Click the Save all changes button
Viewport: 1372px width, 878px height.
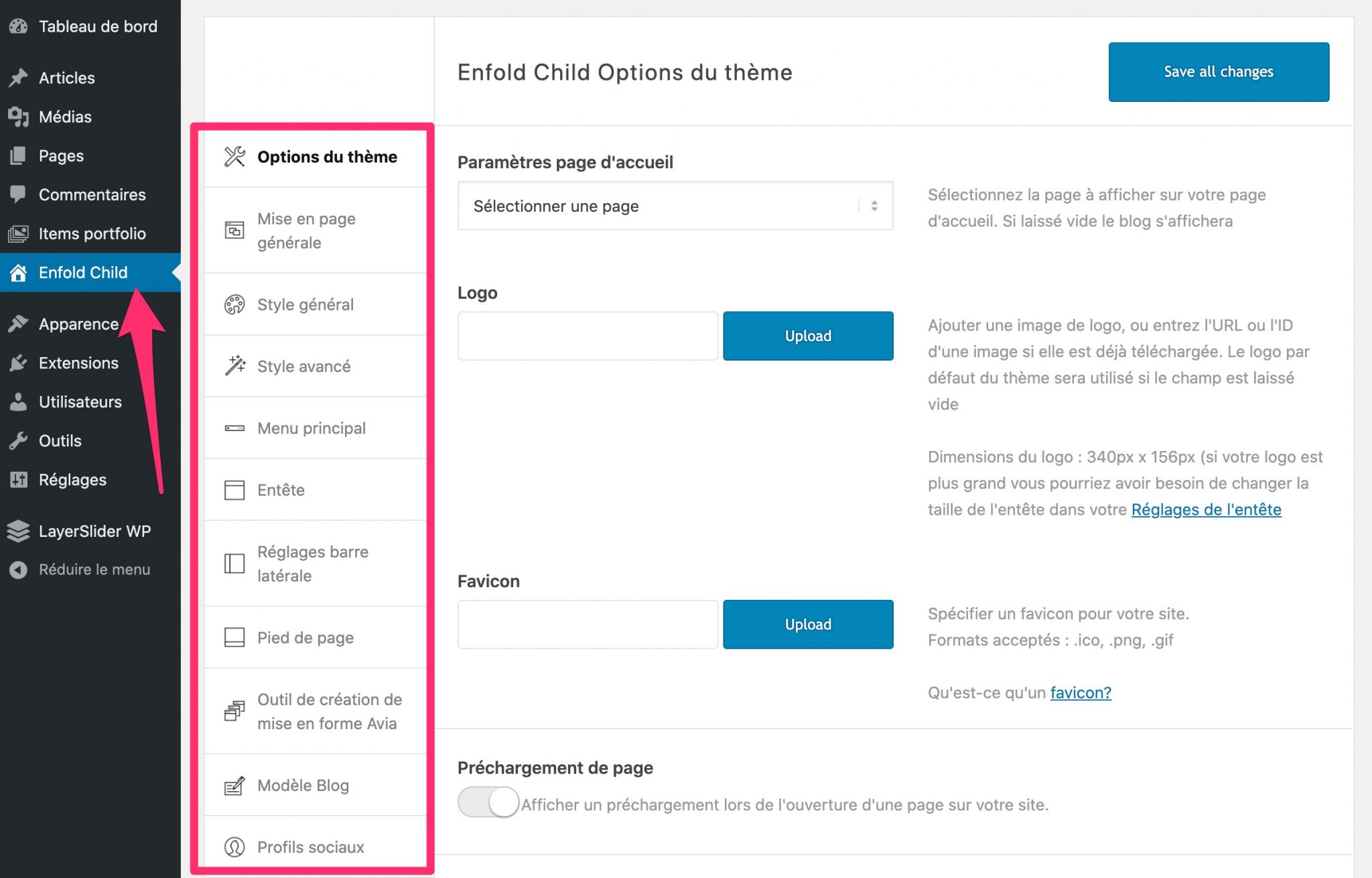tap(1218, 72)
